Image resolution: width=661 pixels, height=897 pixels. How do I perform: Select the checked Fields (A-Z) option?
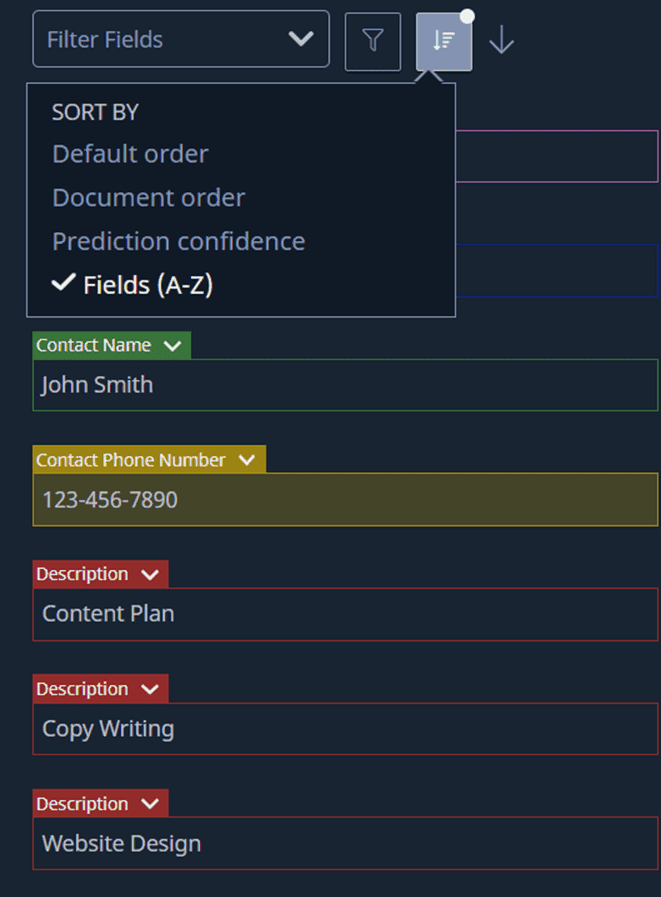[x=147, y=285]
